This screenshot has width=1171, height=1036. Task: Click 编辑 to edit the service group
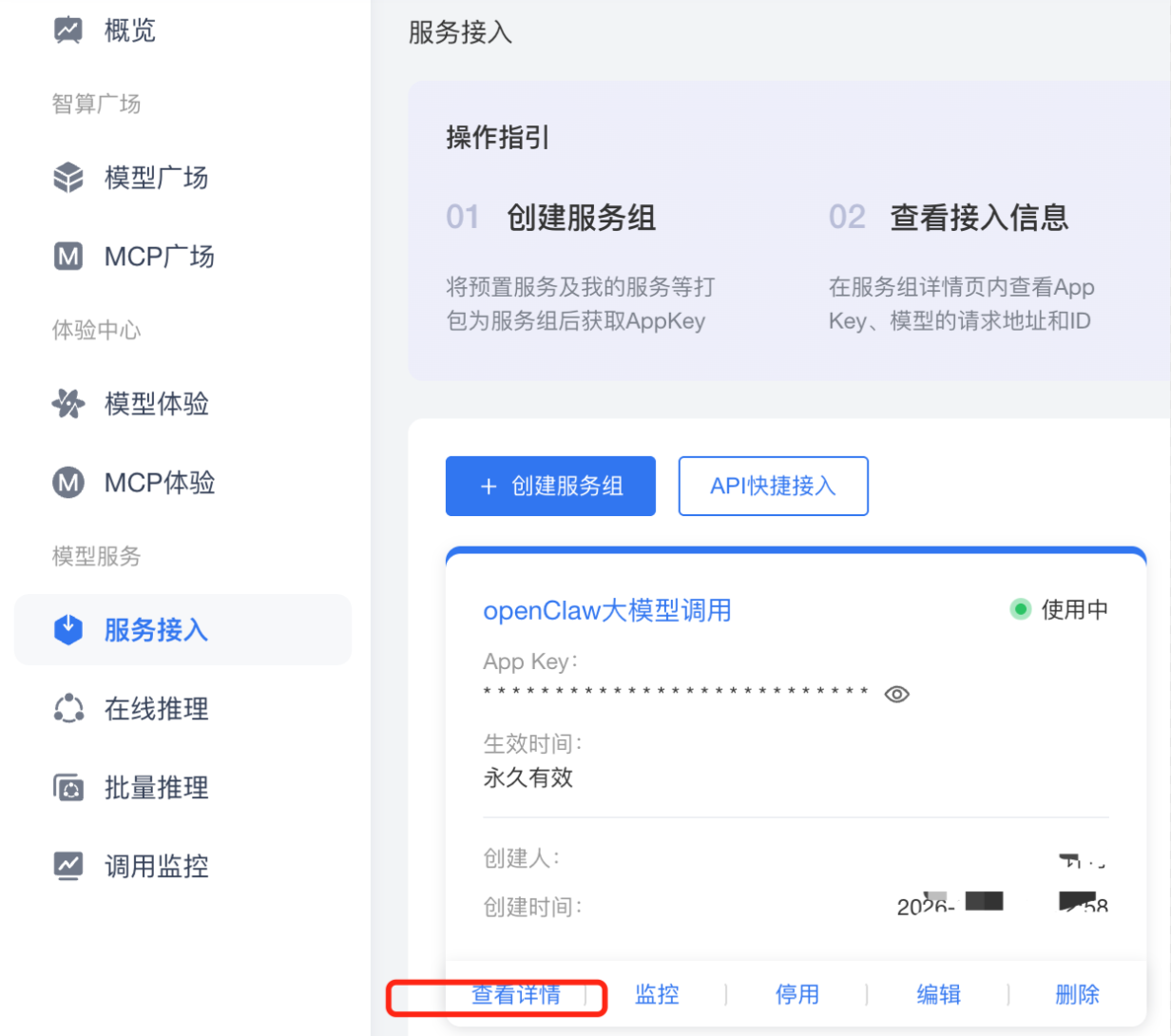tap(938, 995)
